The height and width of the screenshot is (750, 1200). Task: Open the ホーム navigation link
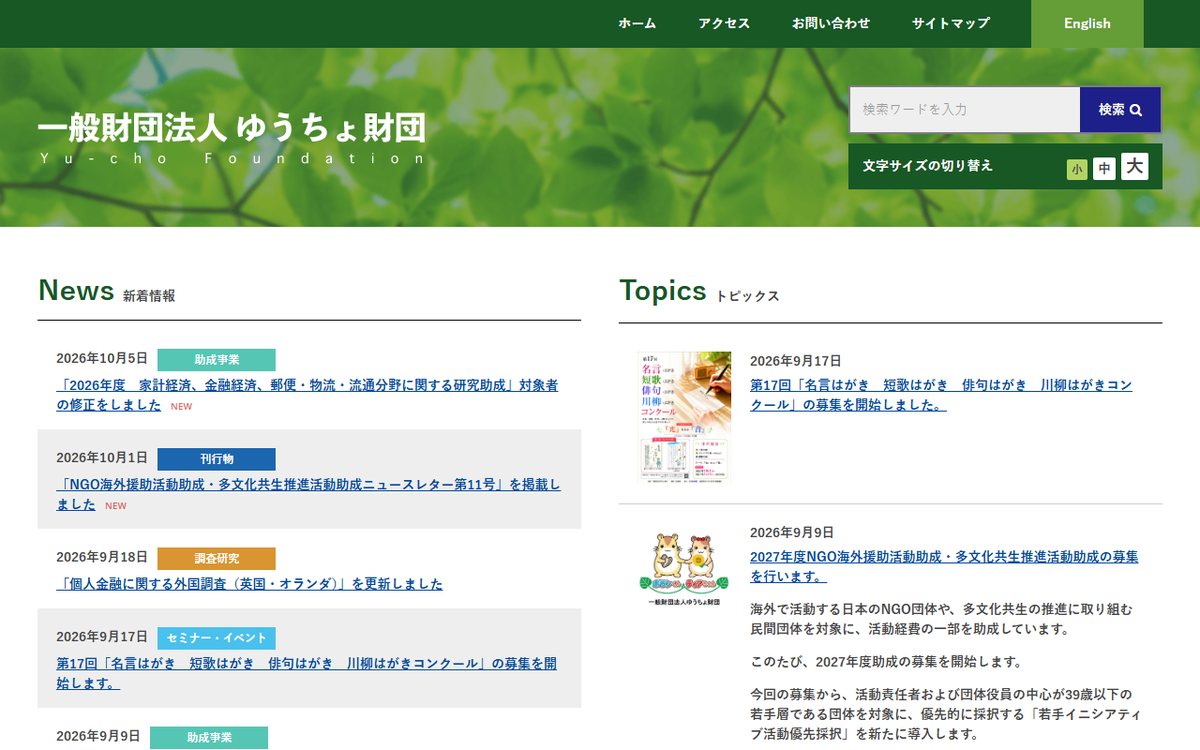coord(637,23)
